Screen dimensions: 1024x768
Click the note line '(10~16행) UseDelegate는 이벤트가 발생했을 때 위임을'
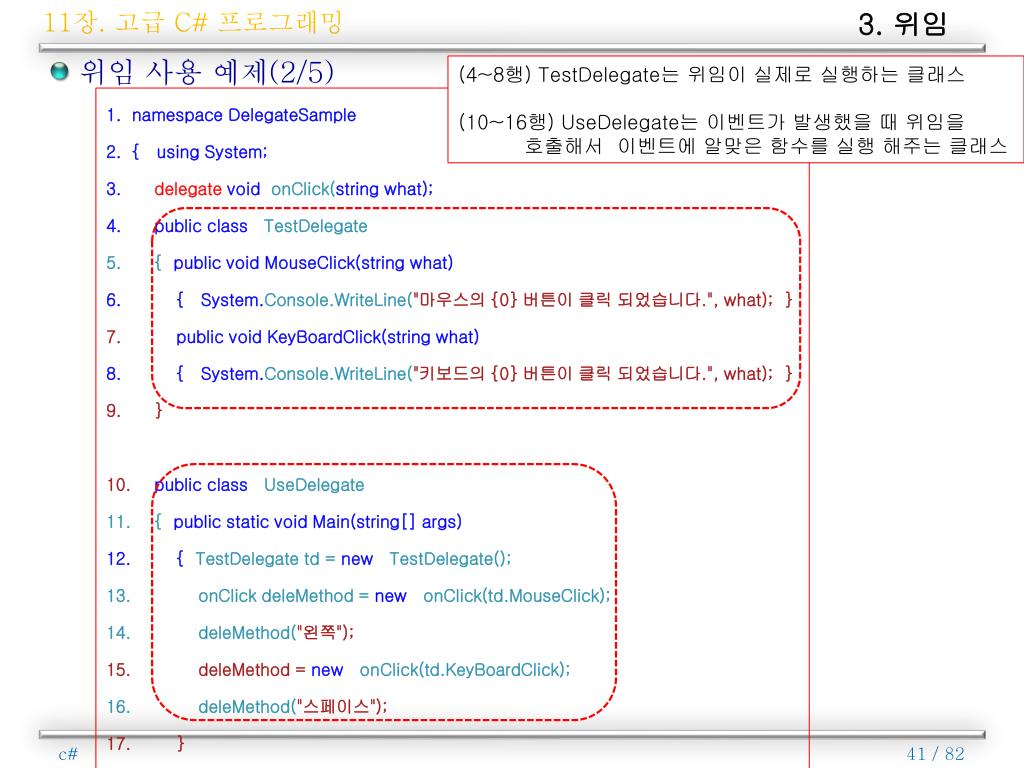click(x=711, y=121)
